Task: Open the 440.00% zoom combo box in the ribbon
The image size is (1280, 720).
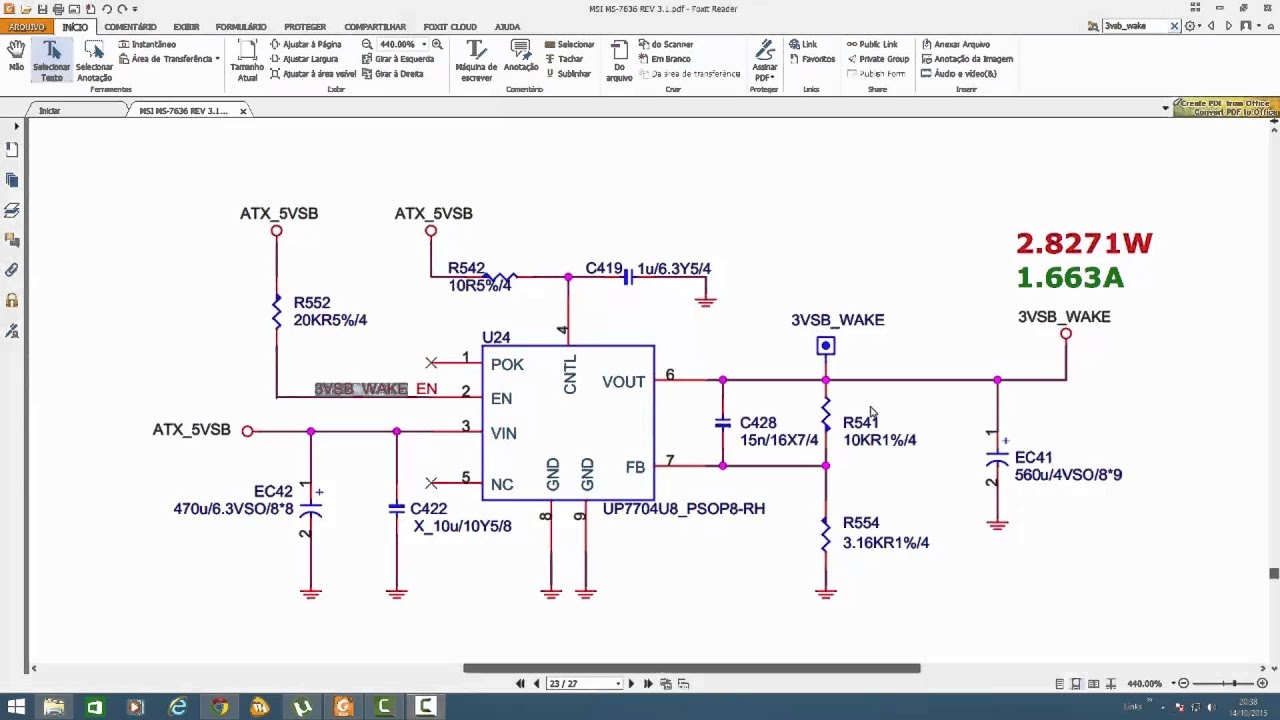Action: [402, 44]
